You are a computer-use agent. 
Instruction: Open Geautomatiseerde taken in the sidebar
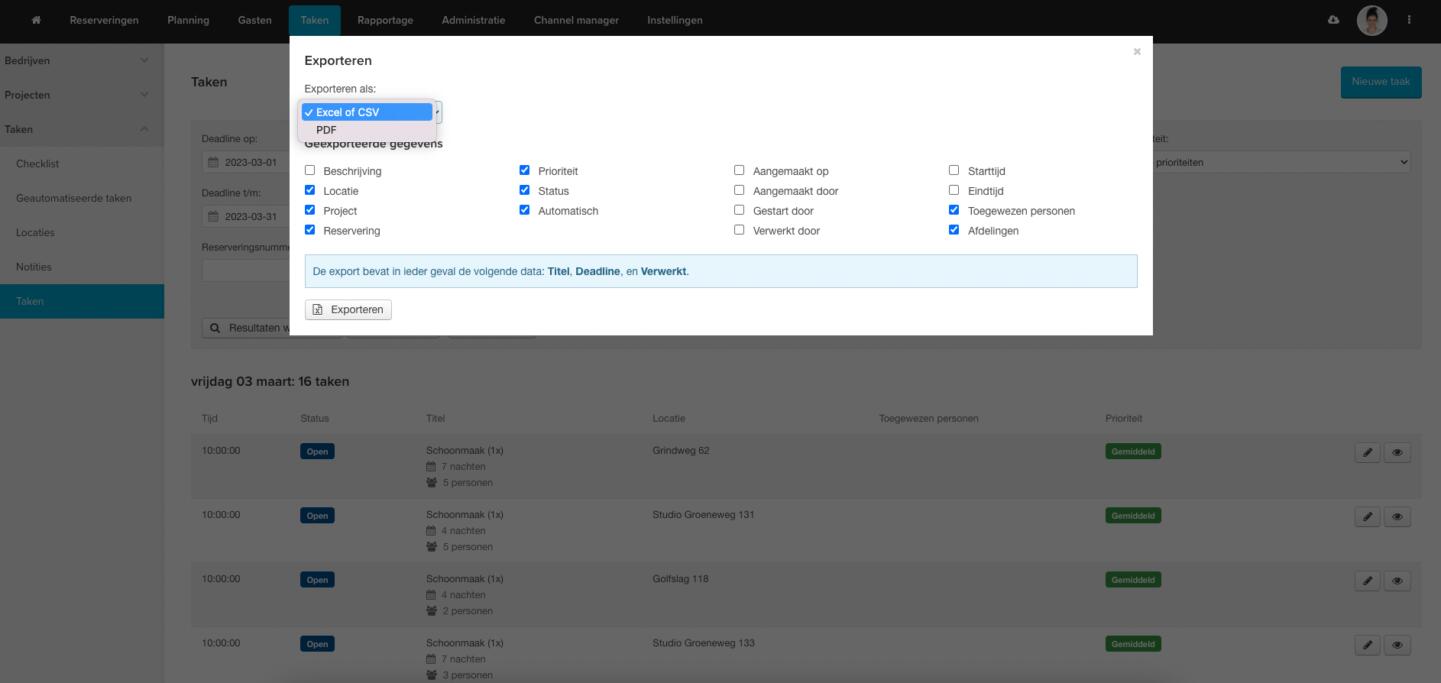(x=74, y=198)
